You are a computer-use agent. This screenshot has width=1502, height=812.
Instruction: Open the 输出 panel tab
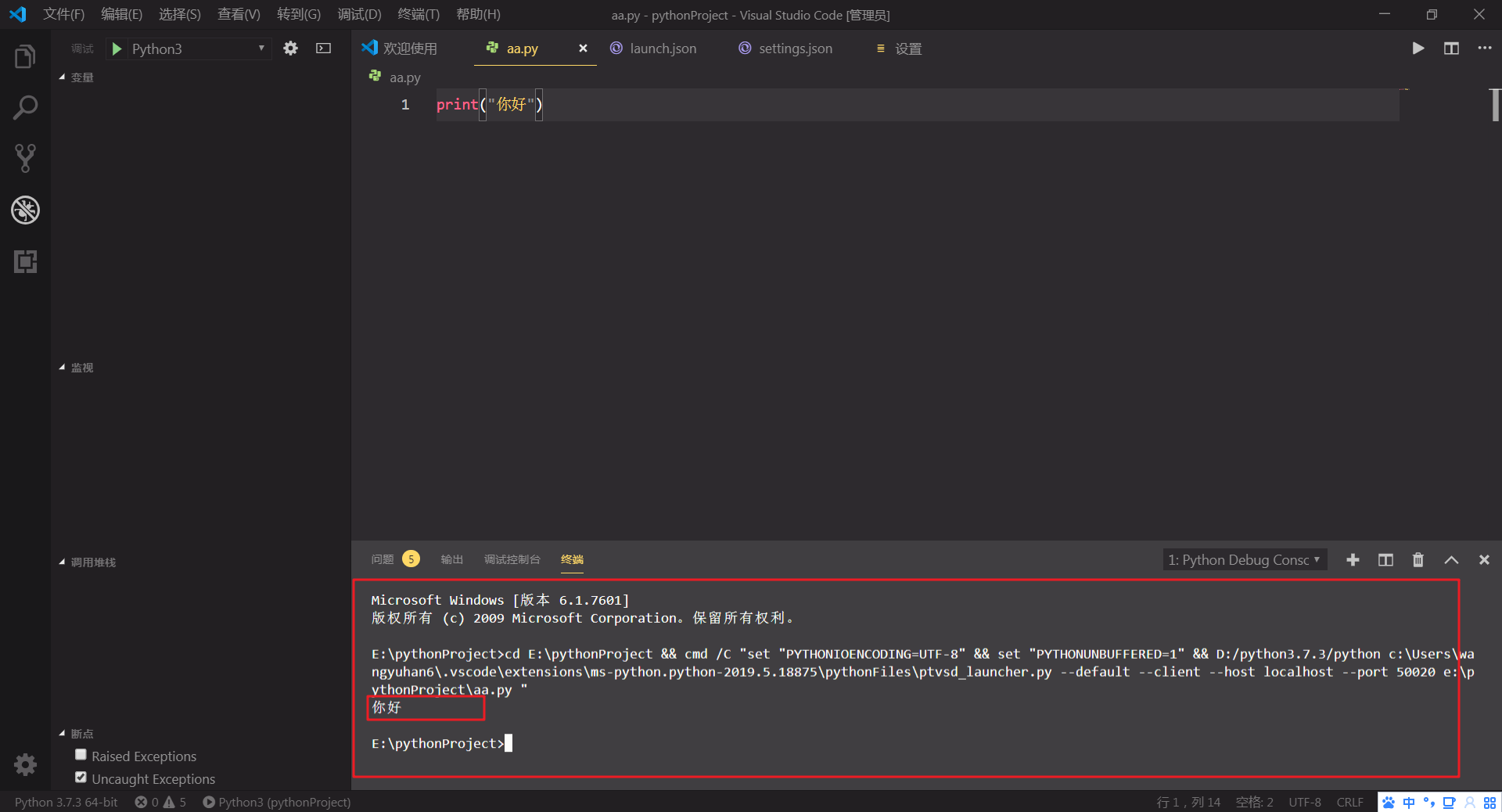pos(451,559)
